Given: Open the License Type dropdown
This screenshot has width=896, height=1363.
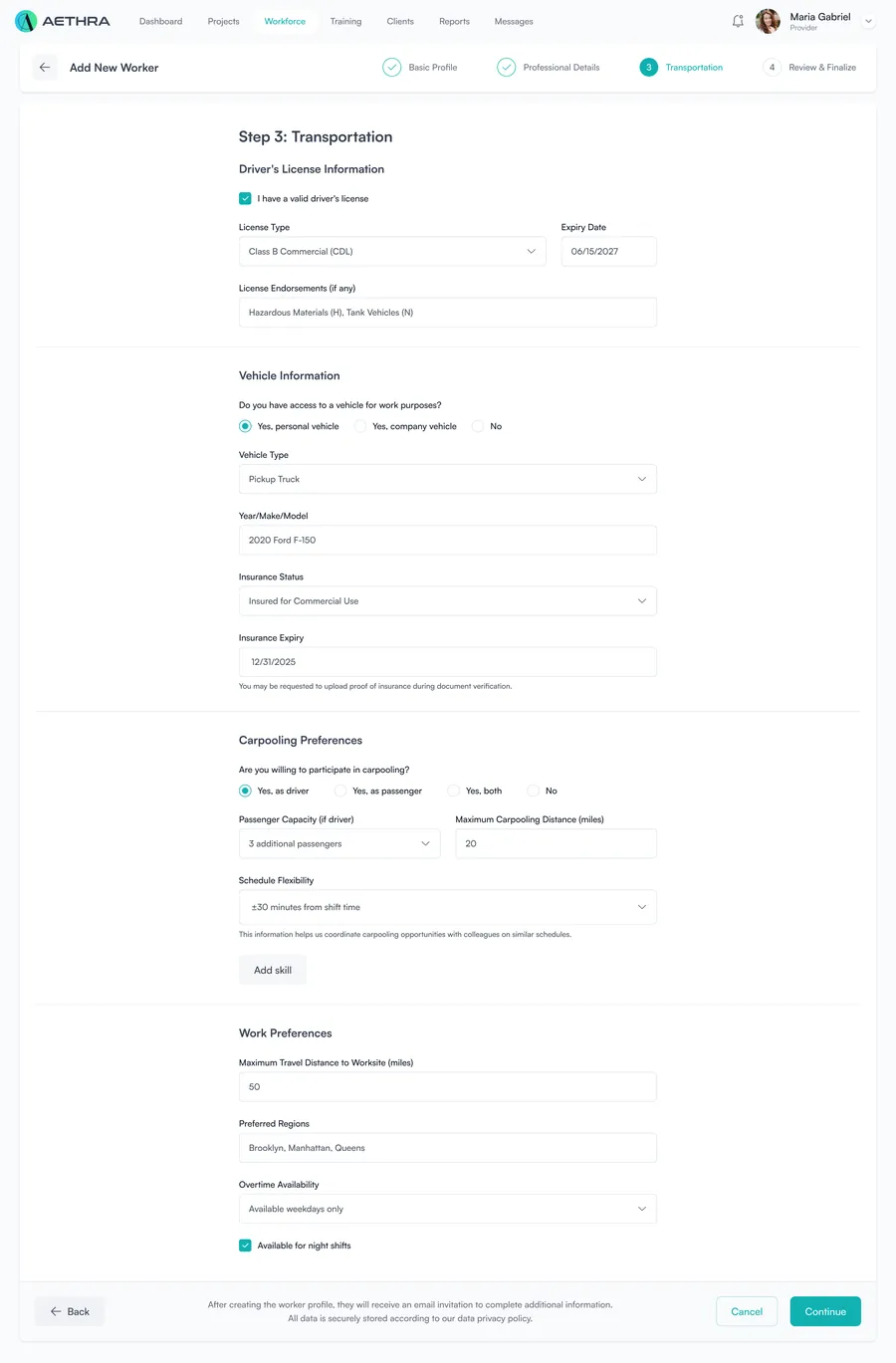Looking at the screenshot, I should 392,251.
